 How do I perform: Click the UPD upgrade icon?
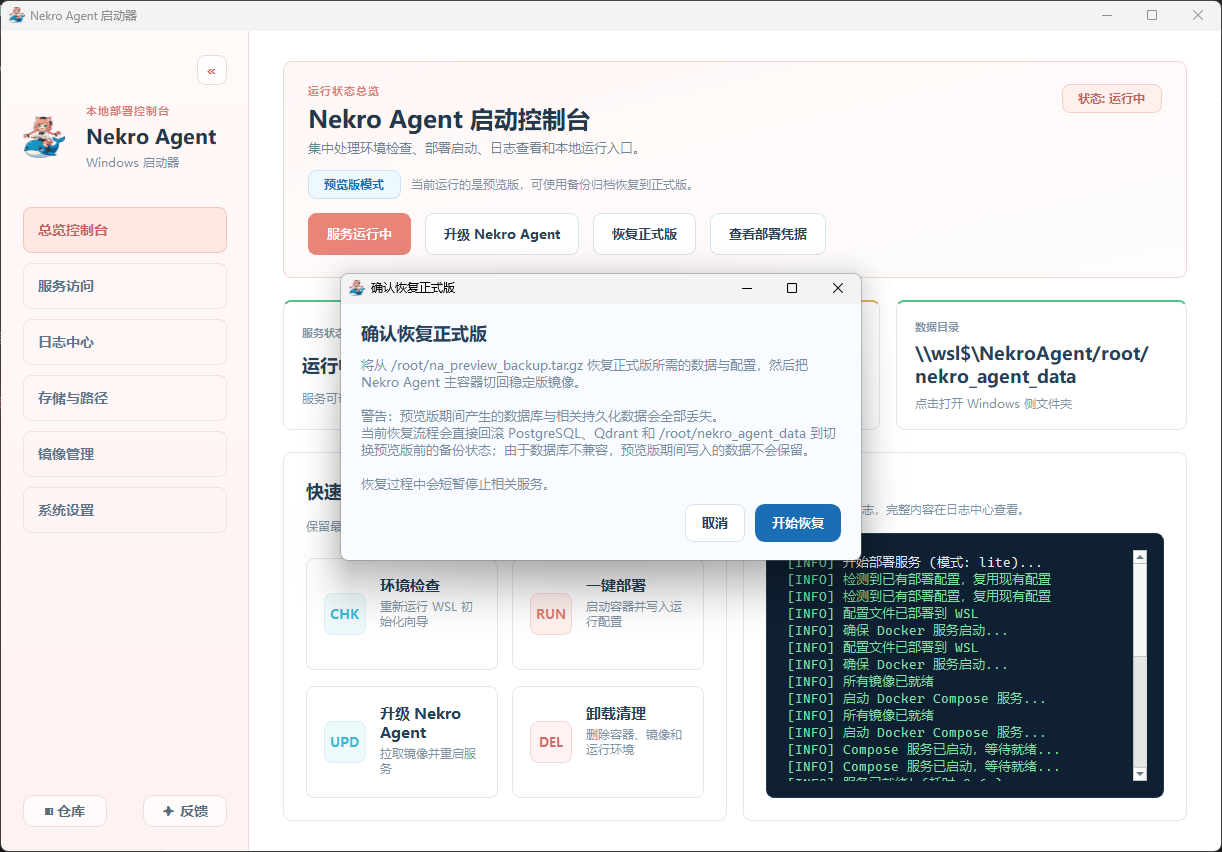[345, 742]
